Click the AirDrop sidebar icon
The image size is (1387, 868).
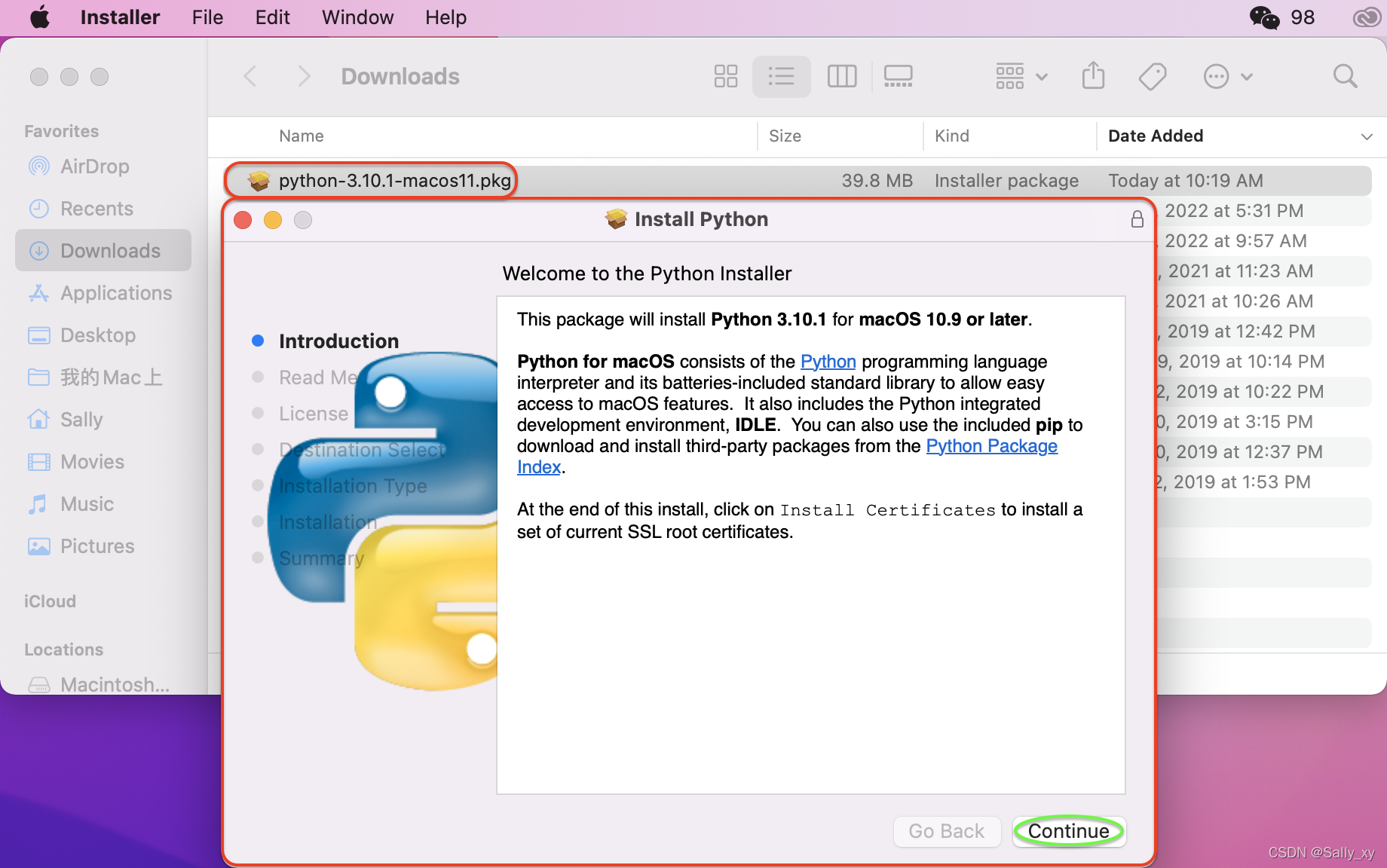39,166
